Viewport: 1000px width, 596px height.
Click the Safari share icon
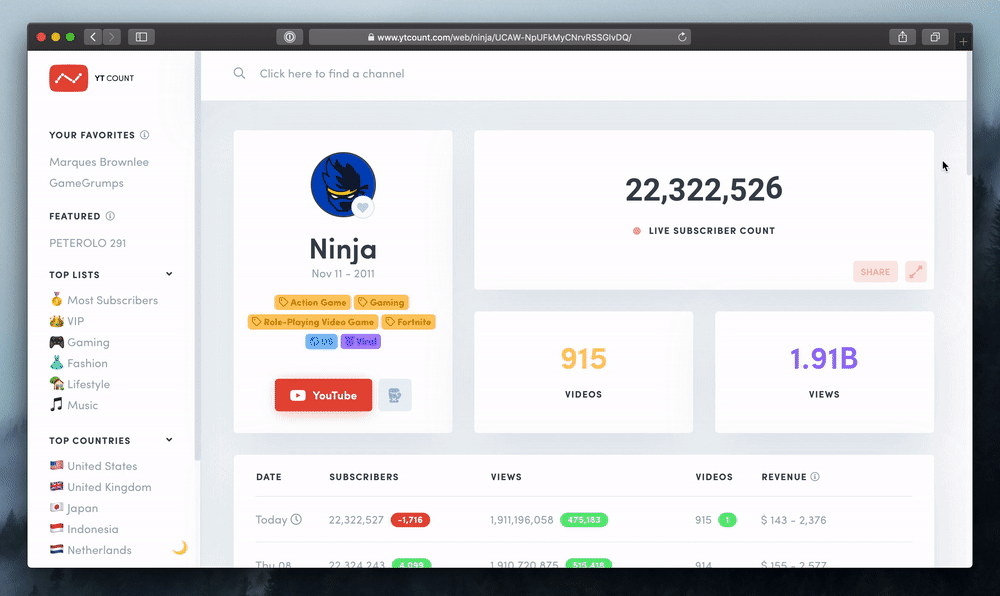[x=902, y=37]
